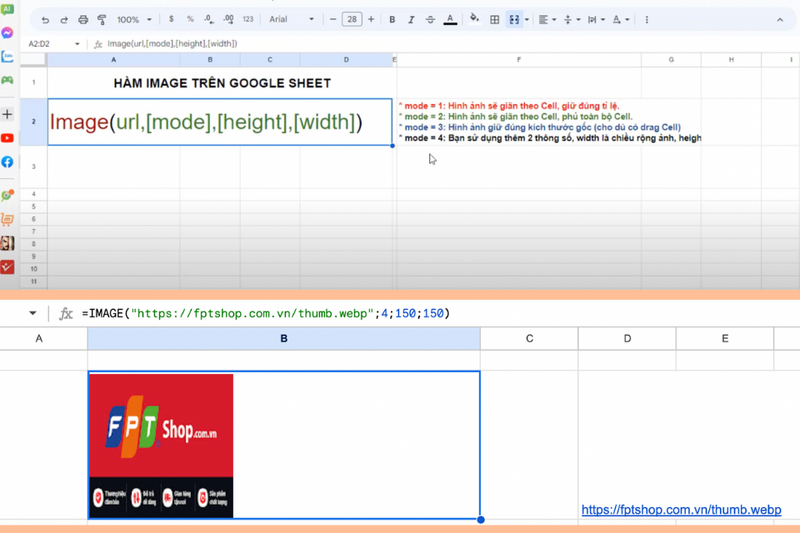Select column F header in upper sheet
The height and width of the screenshot is (533, 800).
coord(519,60)
